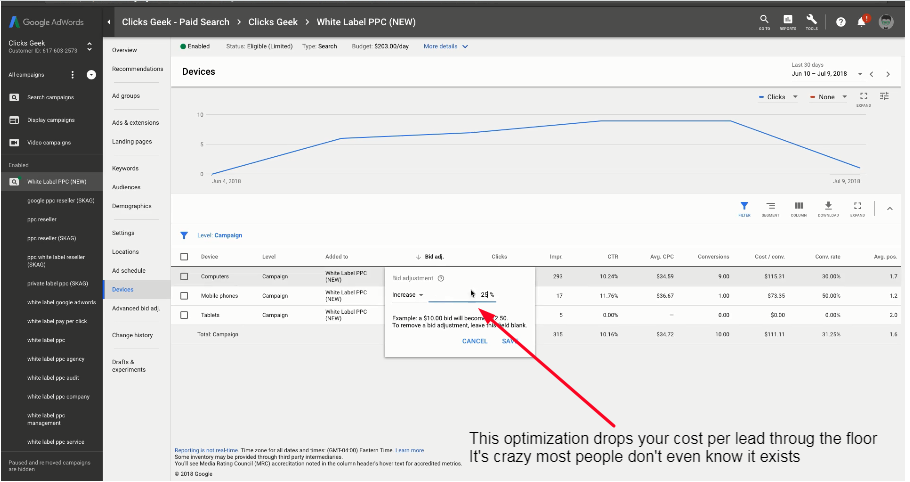Open the More details link
The width and height of the screenshot is (910, 482).
pos(445,46)
